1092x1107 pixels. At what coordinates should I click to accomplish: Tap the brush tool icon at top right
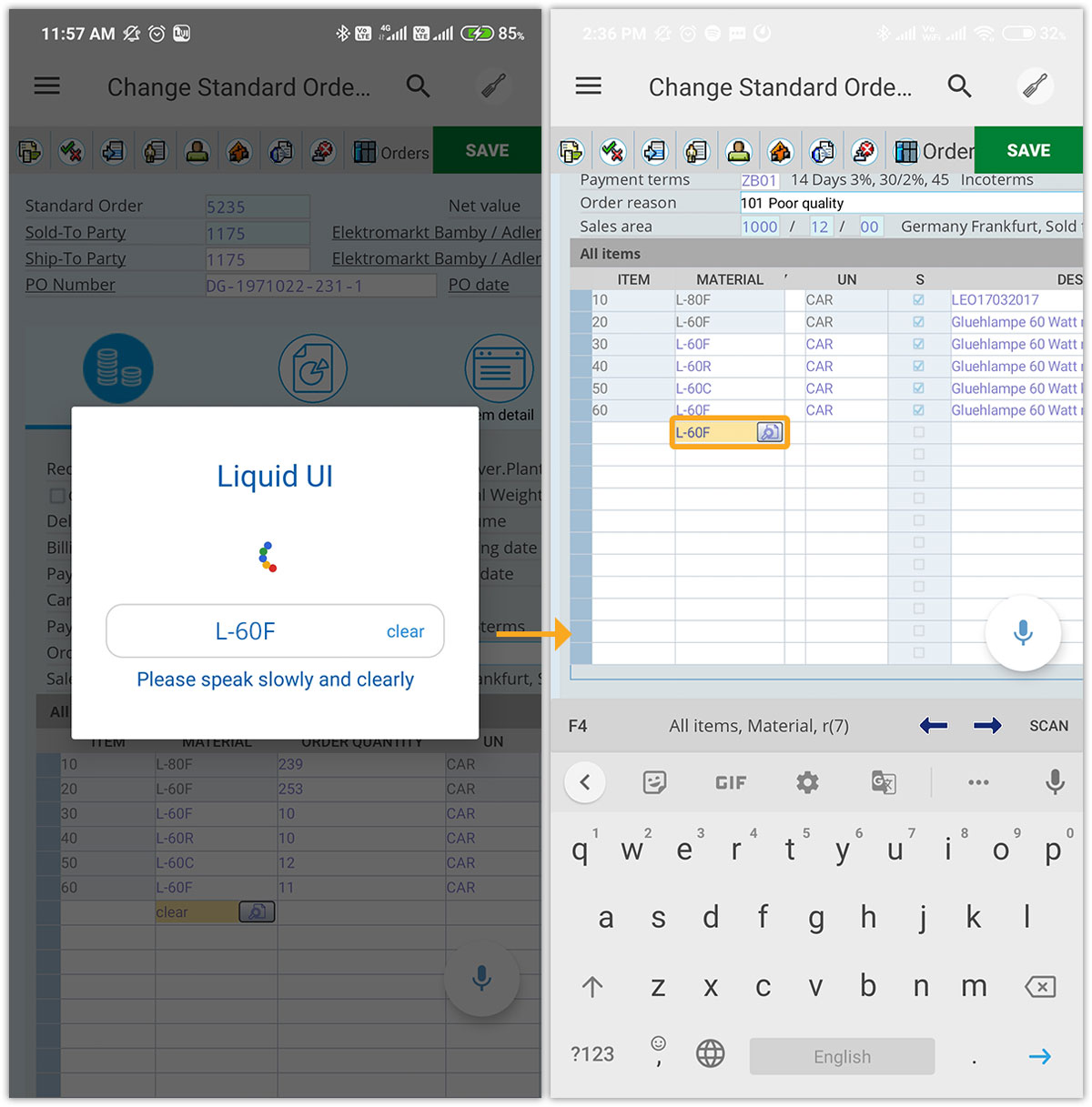[x=1035, y=86]
